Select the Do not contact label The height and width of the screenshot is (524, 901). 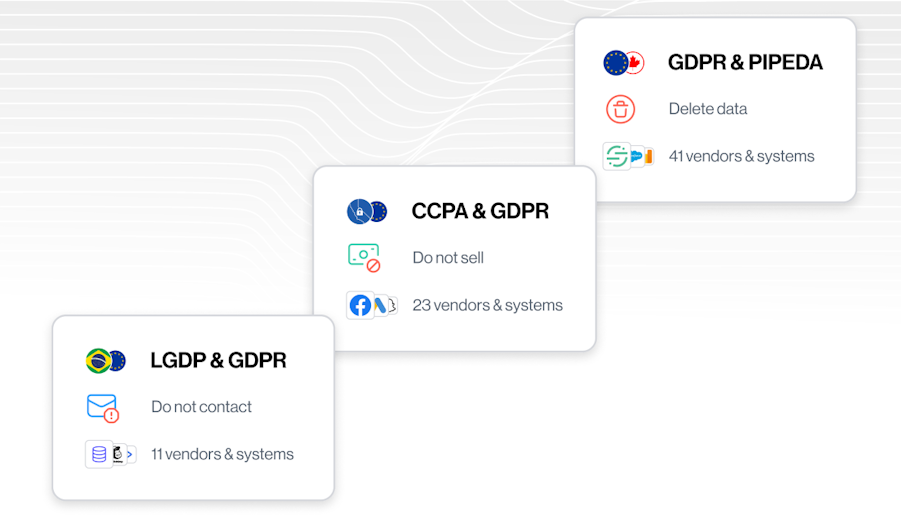tap(201, 407)
